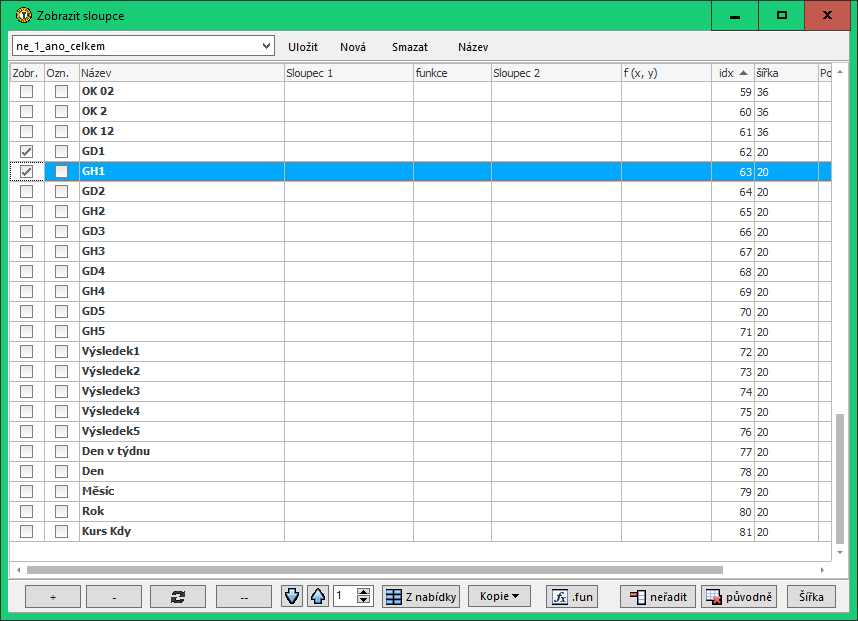Image resolution: width=858 pixels, height=621 pixels.
Task: Select the row named Výsledek5
Action: (x=420, y=431)
